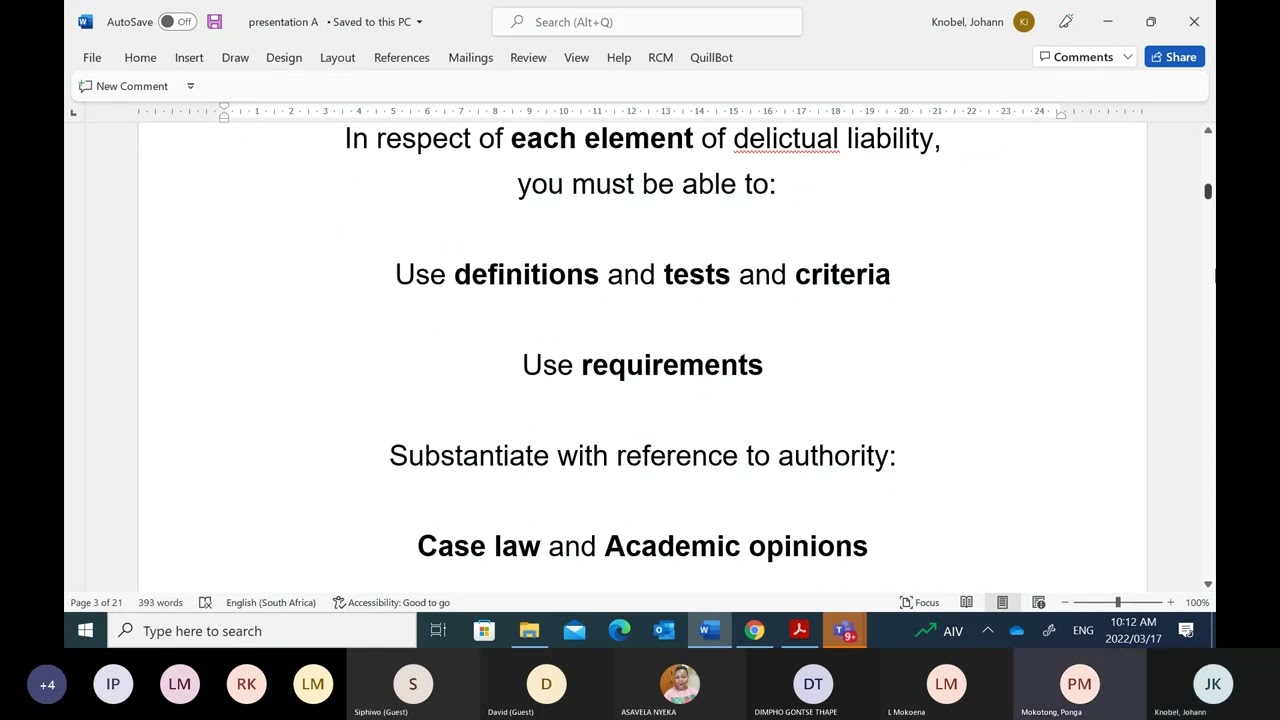Open Google Chrome from the taskbar
Screen dimensions: 1280x720
click(754, 631)
